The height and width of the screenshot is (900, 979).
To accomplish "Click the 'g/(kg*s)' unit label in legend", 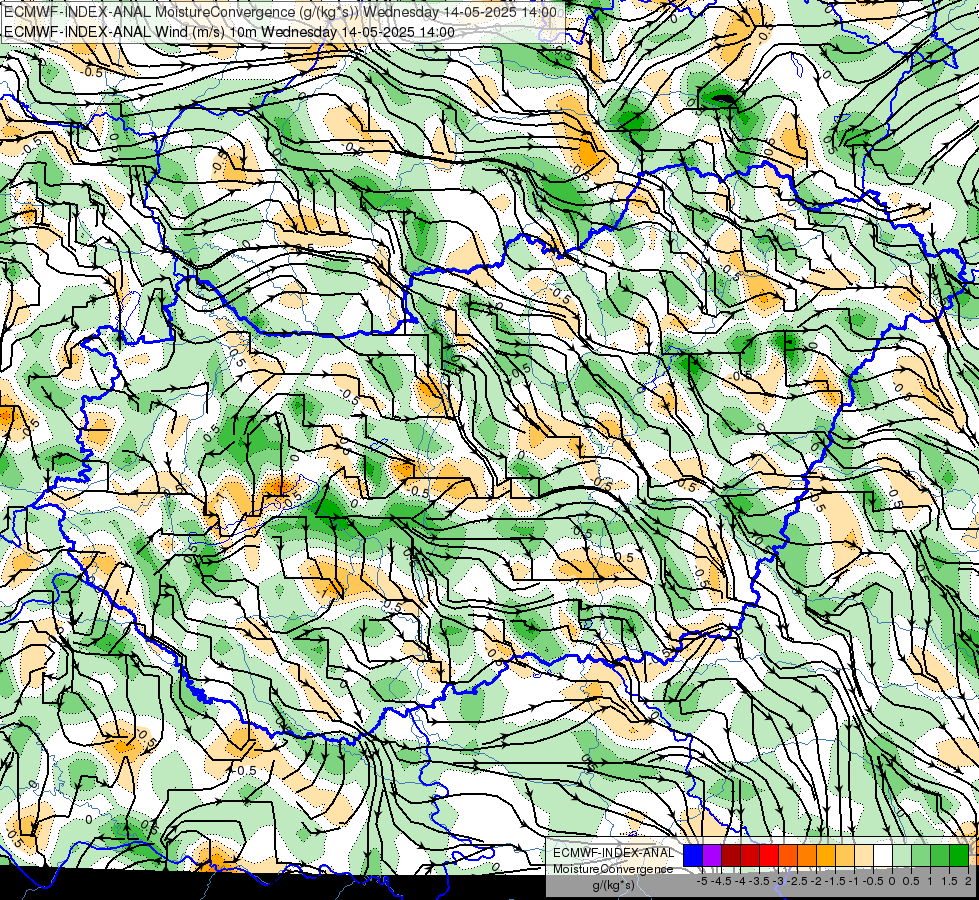I will (x=613, y=886).
